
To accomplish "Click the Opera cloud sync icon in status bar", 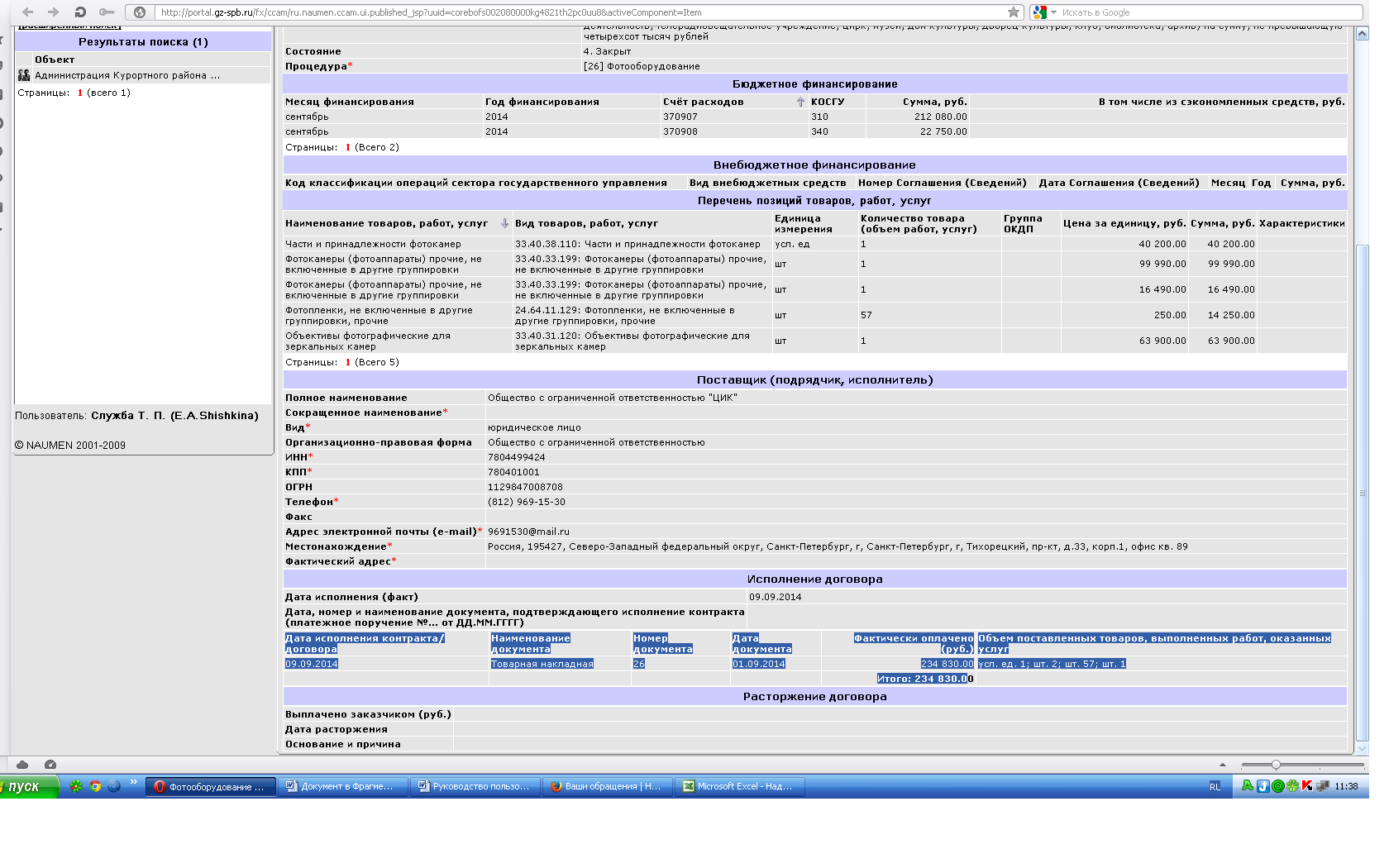I will pos(22,765).
